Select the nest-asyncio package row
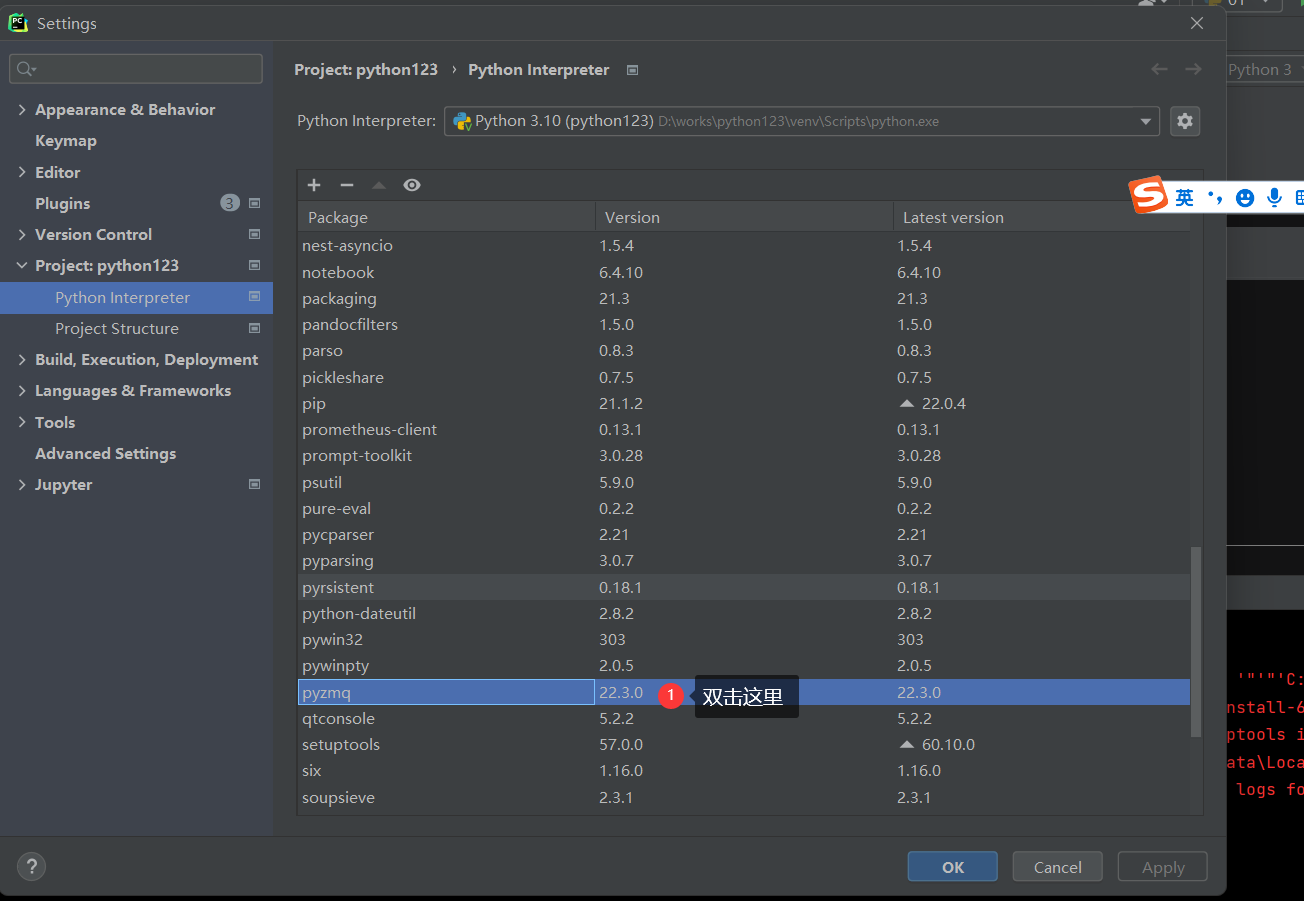 point(744,245)
